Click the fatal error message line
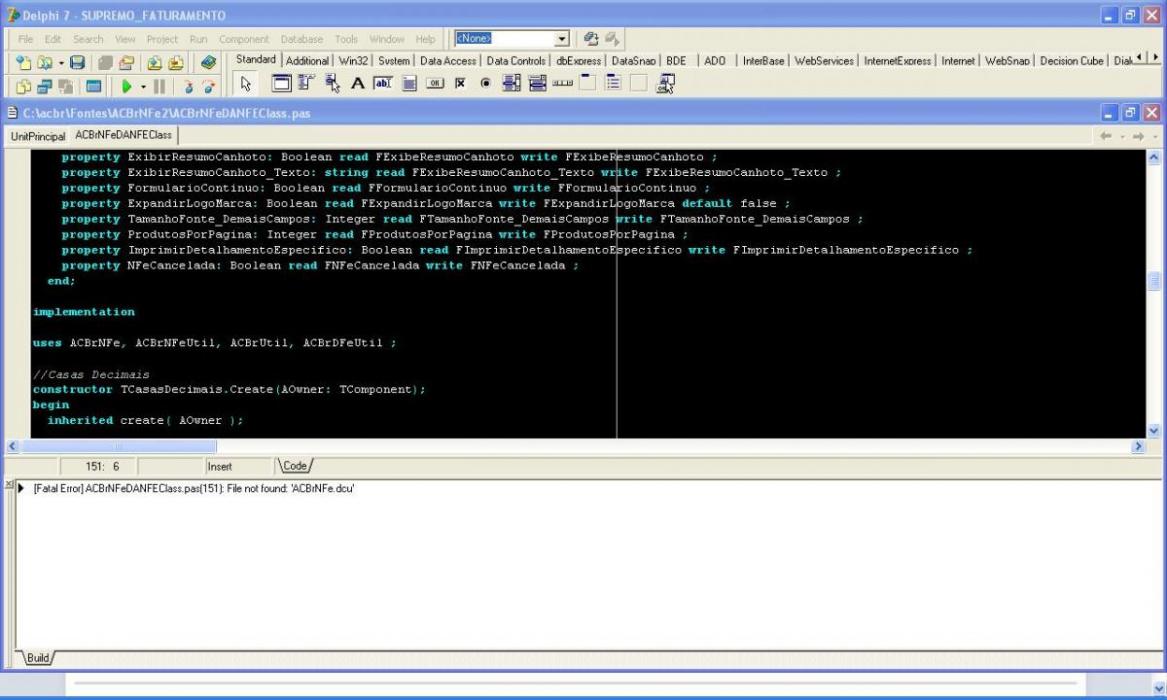Screen dimensions: 1167x700 point(194,489)
